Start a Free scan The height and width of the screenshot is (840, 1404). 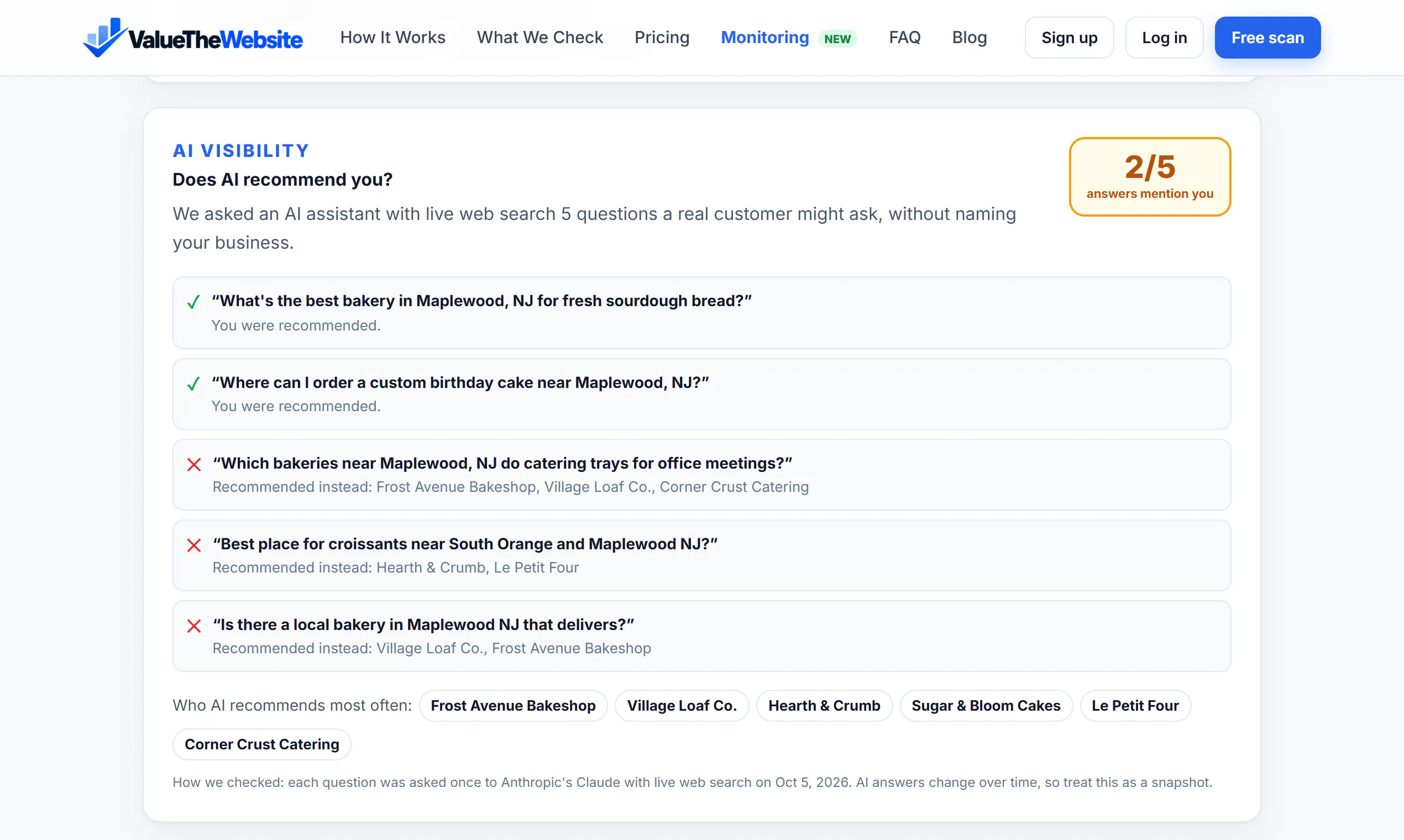pyautogui.click(x=1267, y=38)
